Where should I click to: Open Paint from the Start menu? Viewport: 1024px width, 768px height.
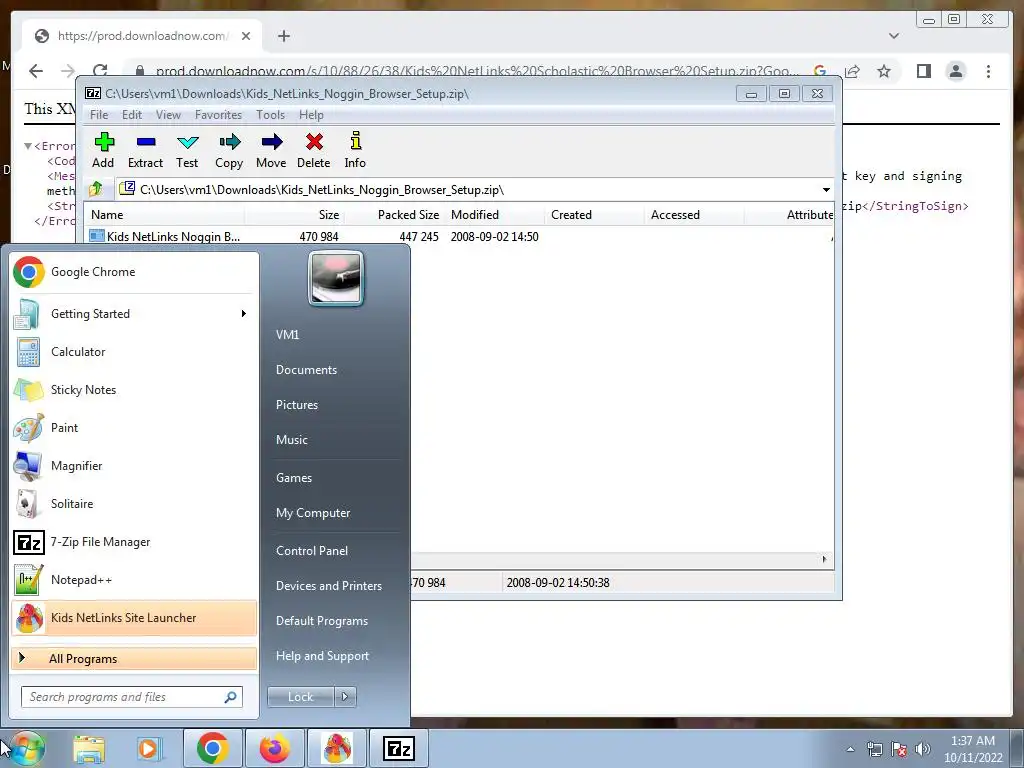pyautogui.click(x=134, y=428)
